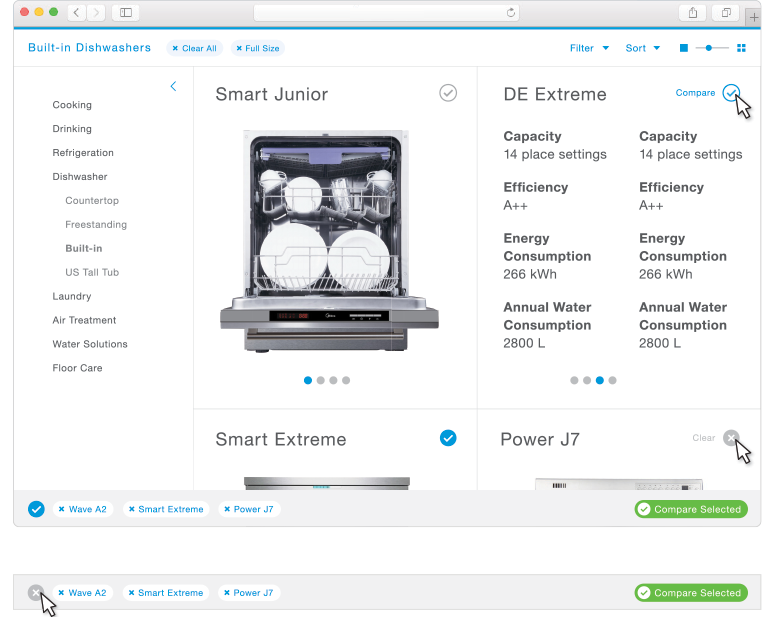Open the Countertop subcategory
This screenshot has width=774, height=617.
[x=92, y=200]
